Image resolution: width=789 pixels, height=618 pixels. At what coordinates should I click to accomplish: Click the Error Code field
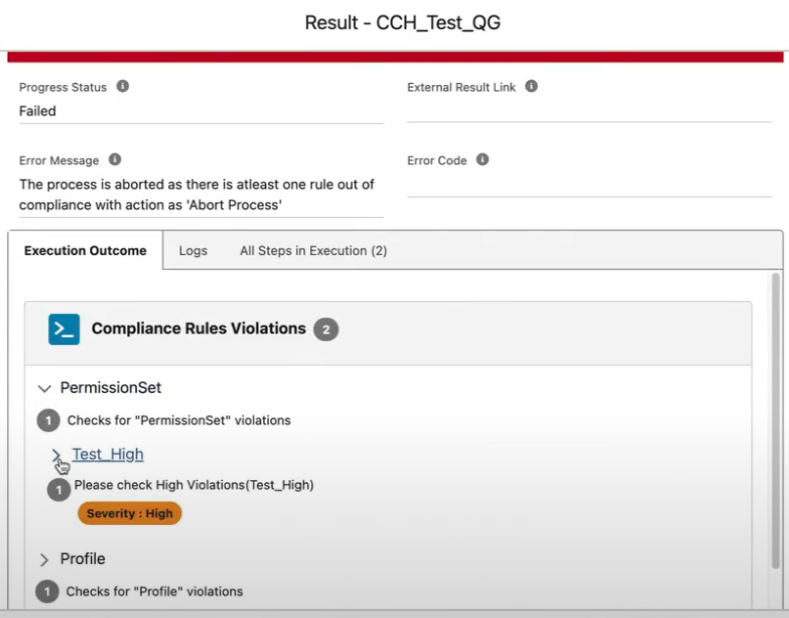pyautogui.click(x=589, y=184)
